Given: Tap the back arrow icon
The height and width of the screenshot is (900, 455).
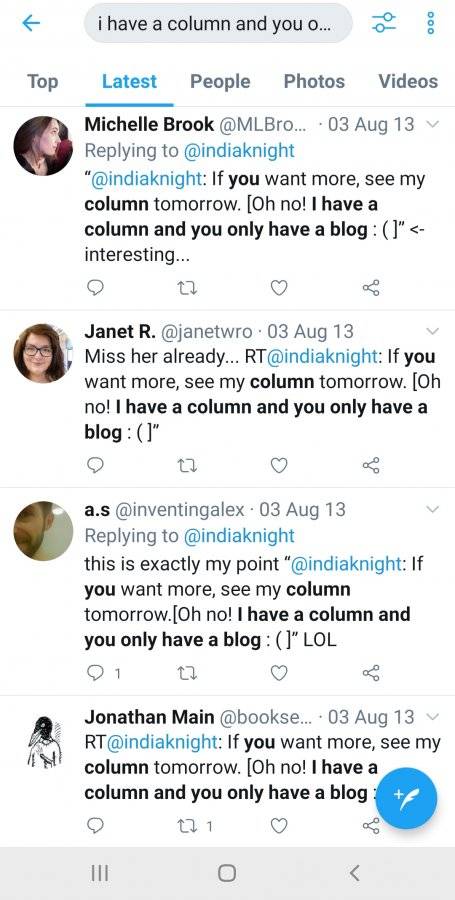Looking at the screenshot, I should click(x=31, y=23).
